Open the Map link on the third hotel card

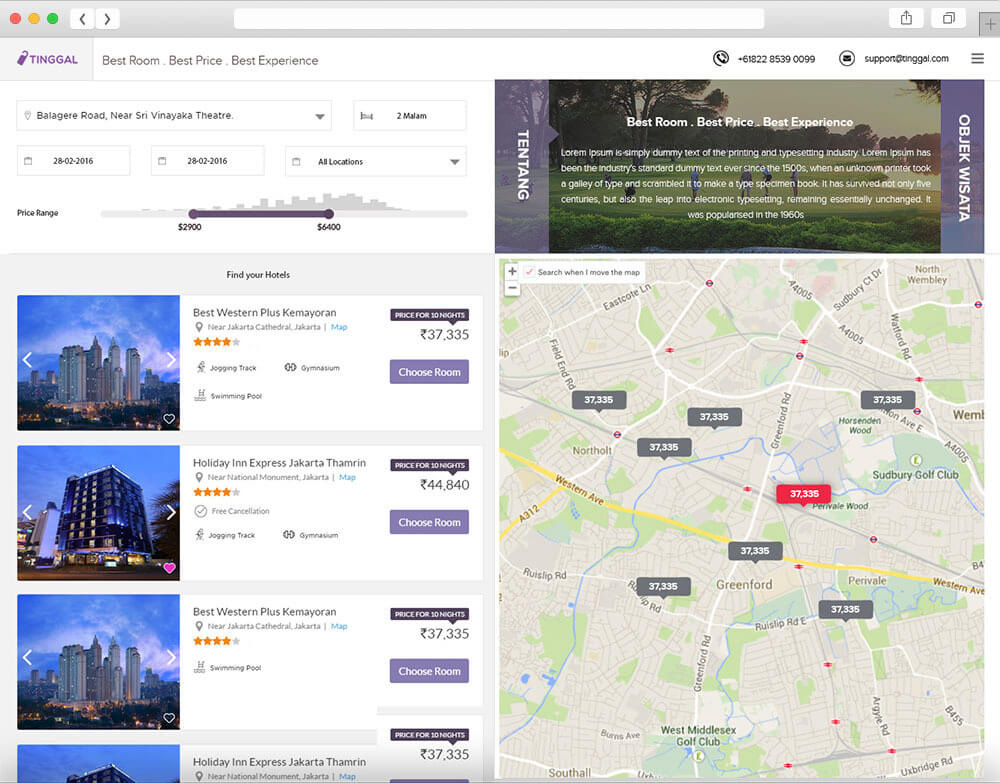(339, 626)
